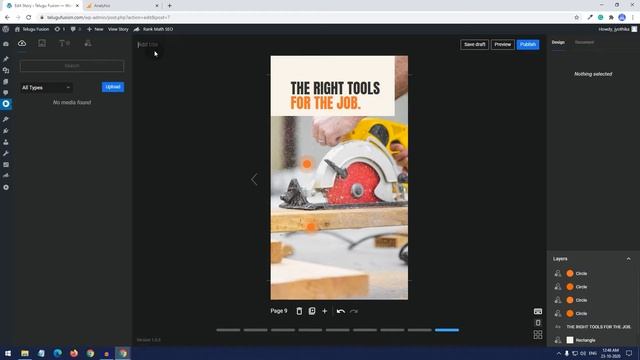Open Comments in the WordPress sidebar

click(x=6, y=93)
